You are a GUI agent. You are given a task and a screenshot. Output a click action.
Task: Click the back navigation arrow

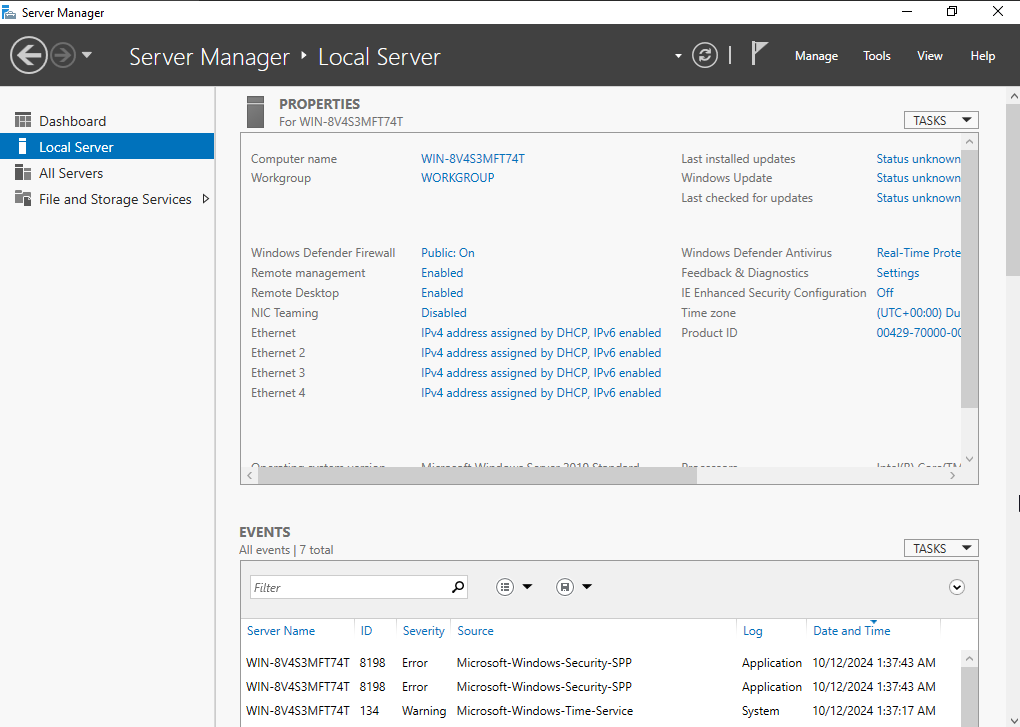(x=29, y=55)
